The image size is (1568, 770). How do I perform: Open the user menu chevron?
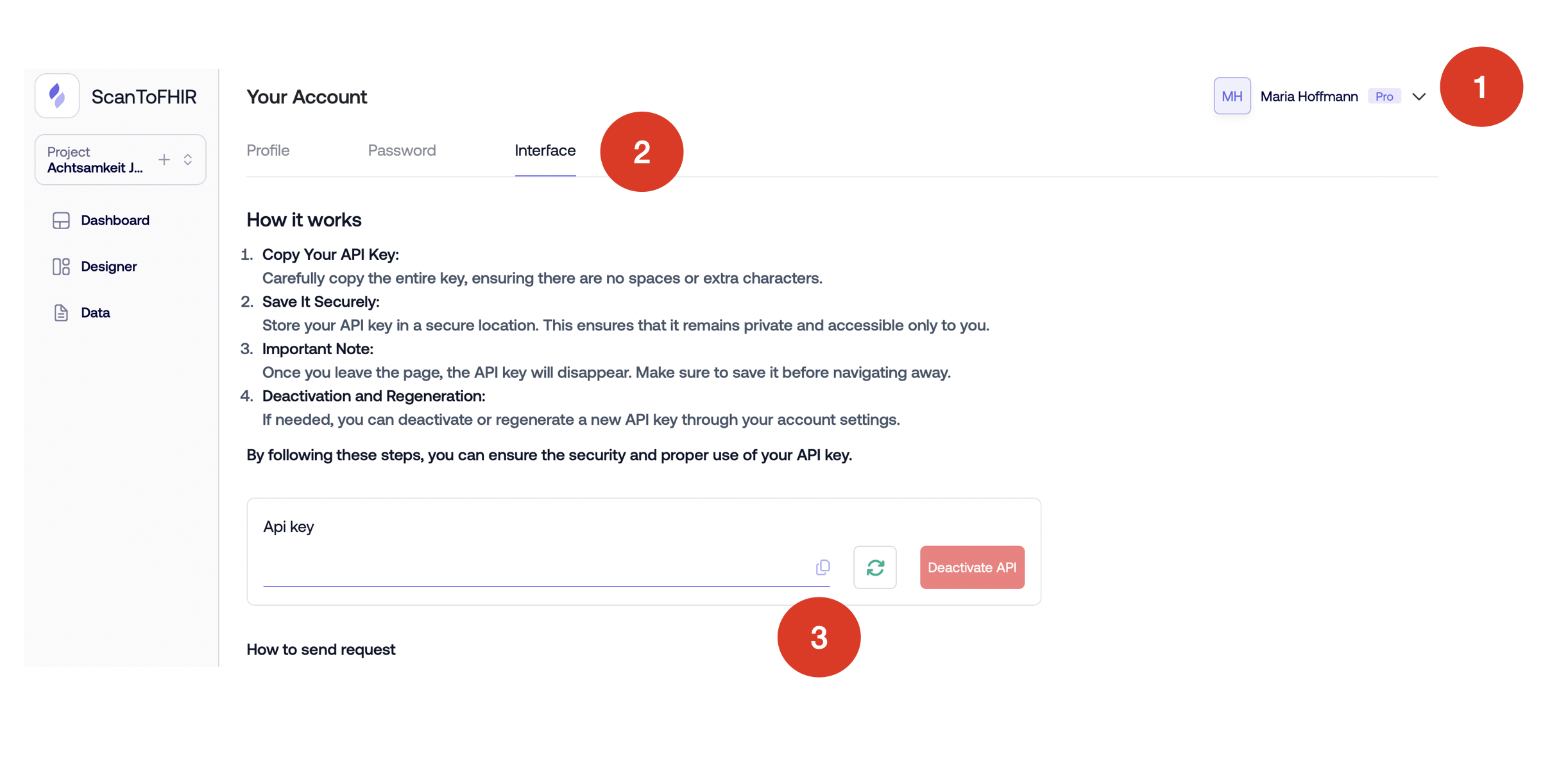pos(1419,97)
